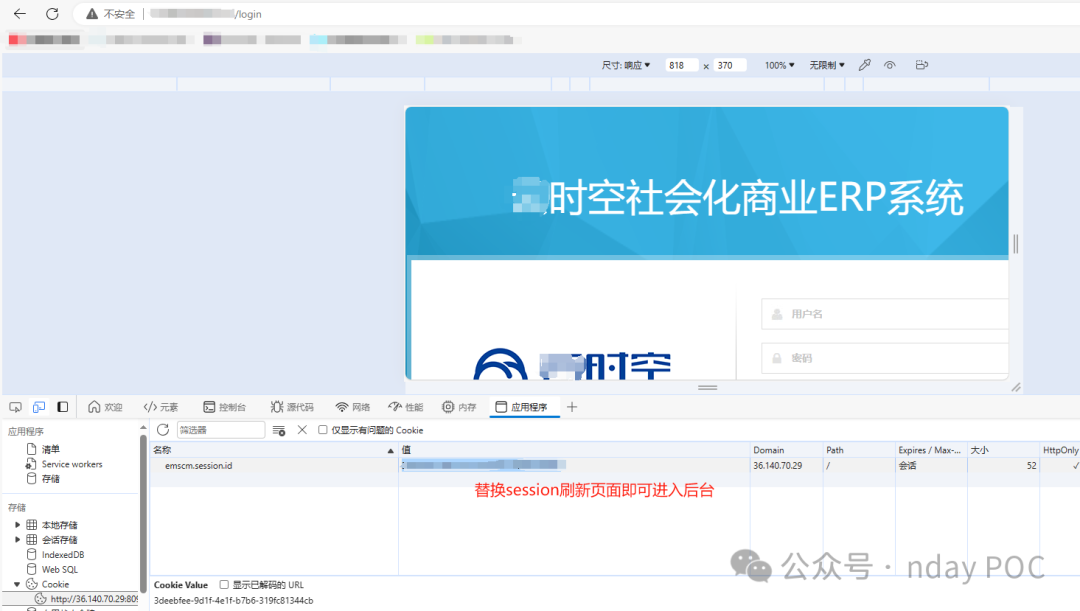Check 显示已解码的 URL checkbox
1080x611 pixels.
[224, 585]
